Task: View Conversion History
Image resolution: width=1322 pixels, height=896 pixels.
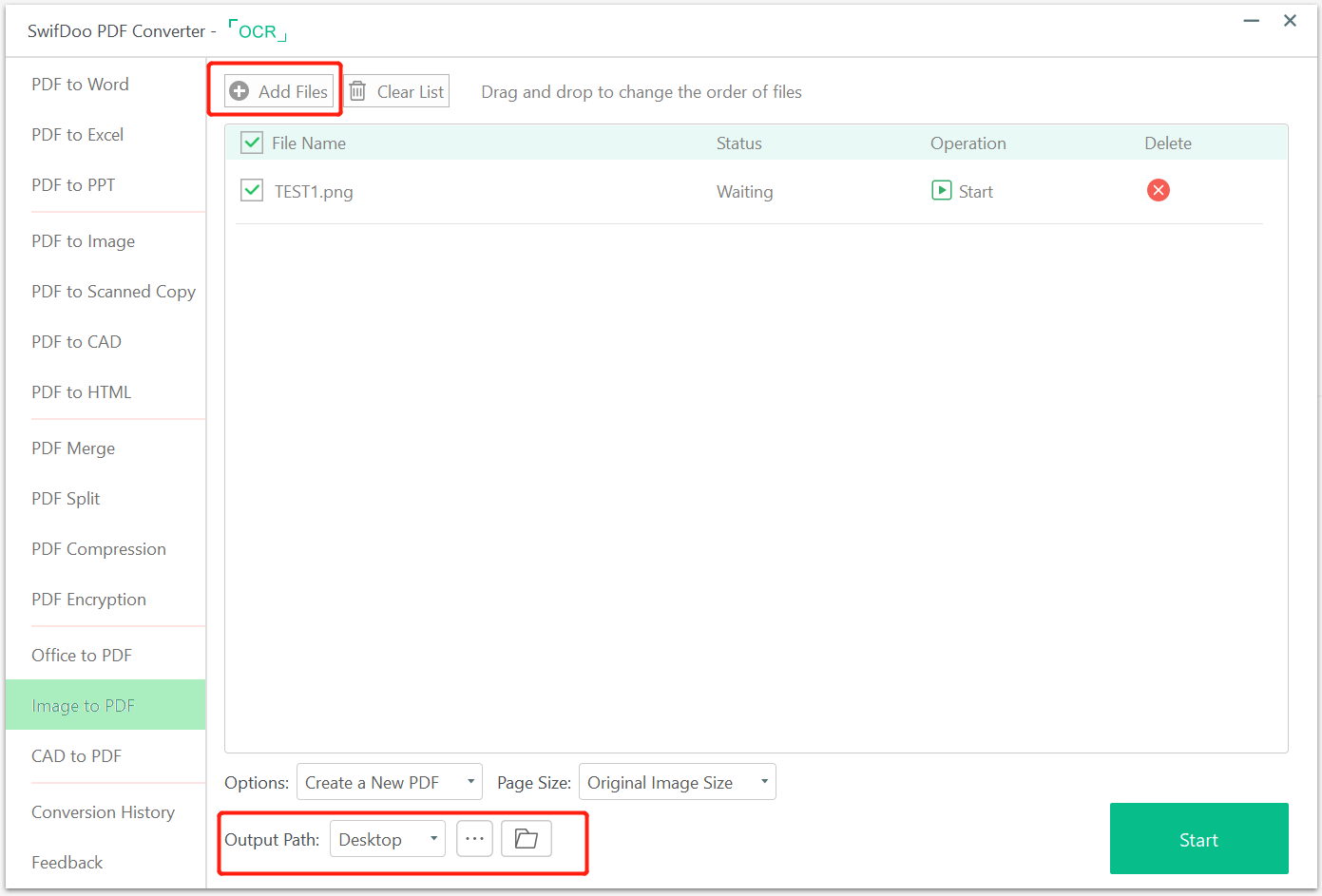Action: coord(105,812)
